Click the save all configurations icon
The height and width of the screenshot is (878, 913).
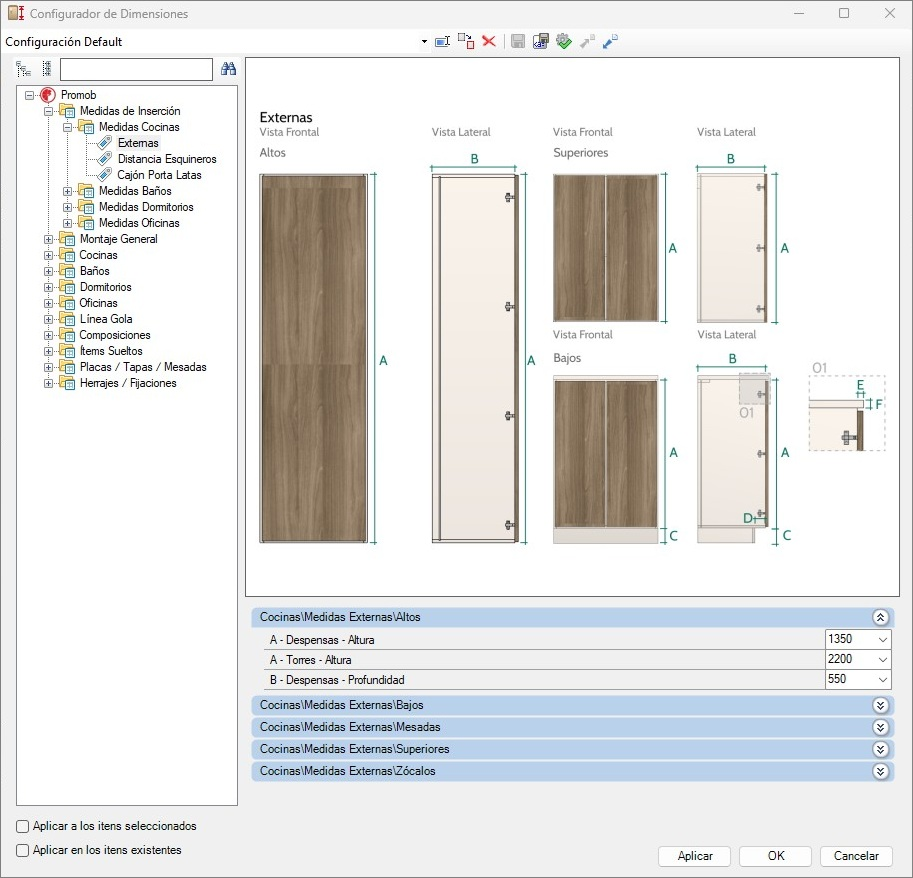tap(541, 41)
